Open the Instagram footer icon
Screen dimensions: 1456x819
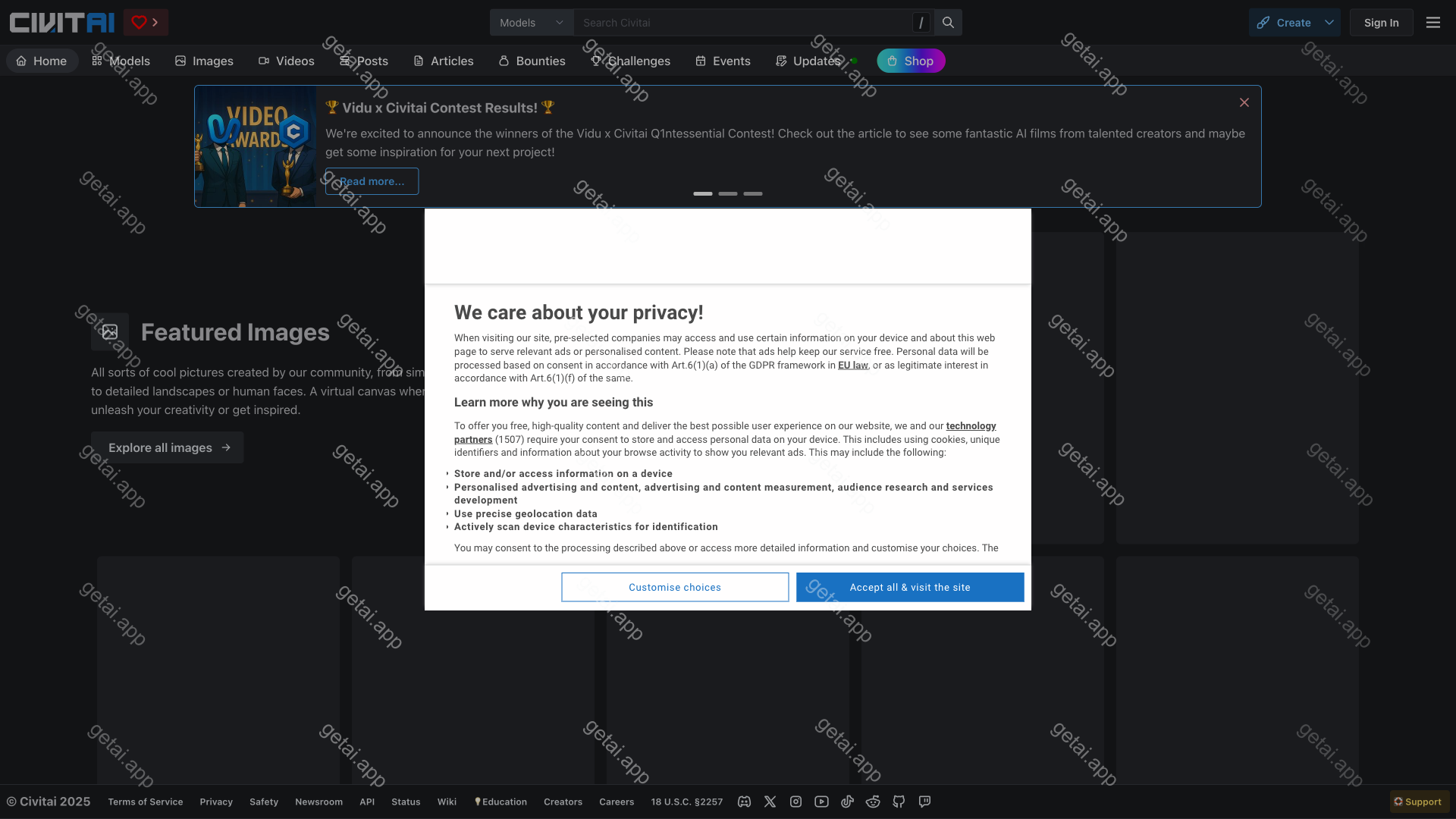[795, 802]
